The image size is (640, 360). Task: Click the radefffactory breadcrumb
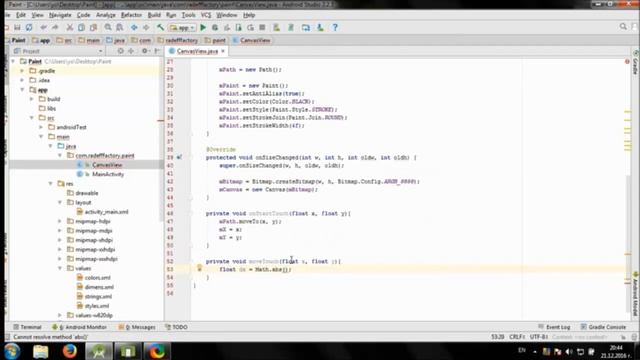click(x=178, y=40)
